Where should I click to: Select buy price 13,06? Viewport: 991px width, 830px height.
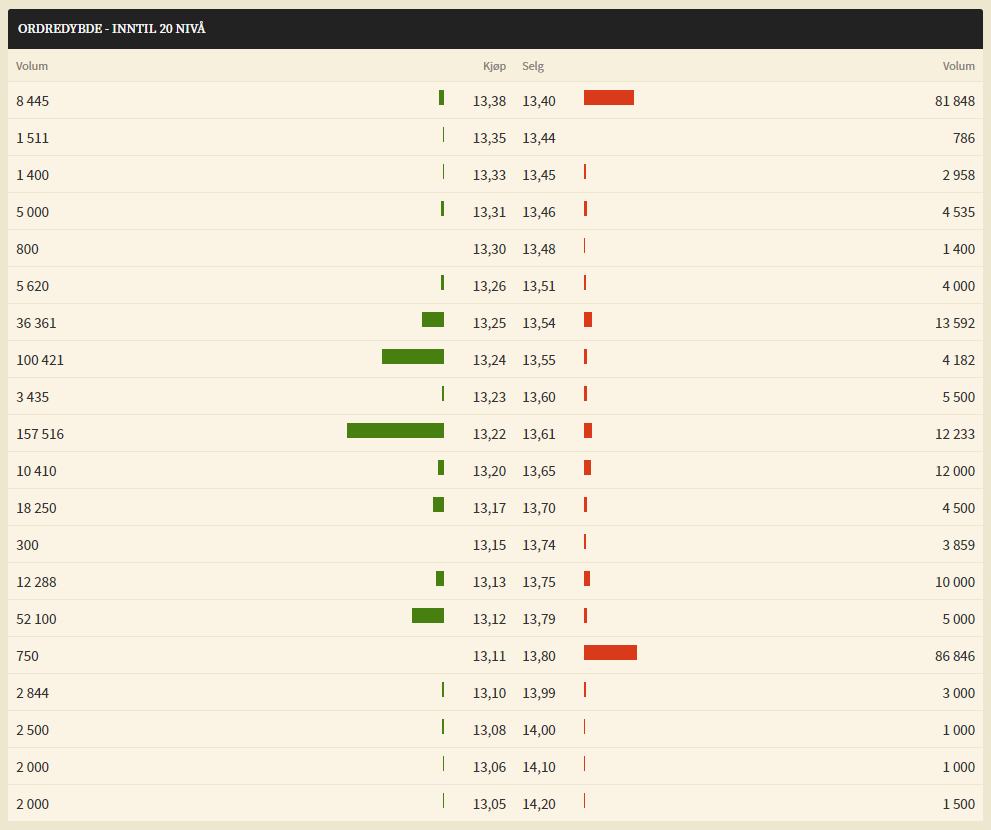click(x=489, y=767)
